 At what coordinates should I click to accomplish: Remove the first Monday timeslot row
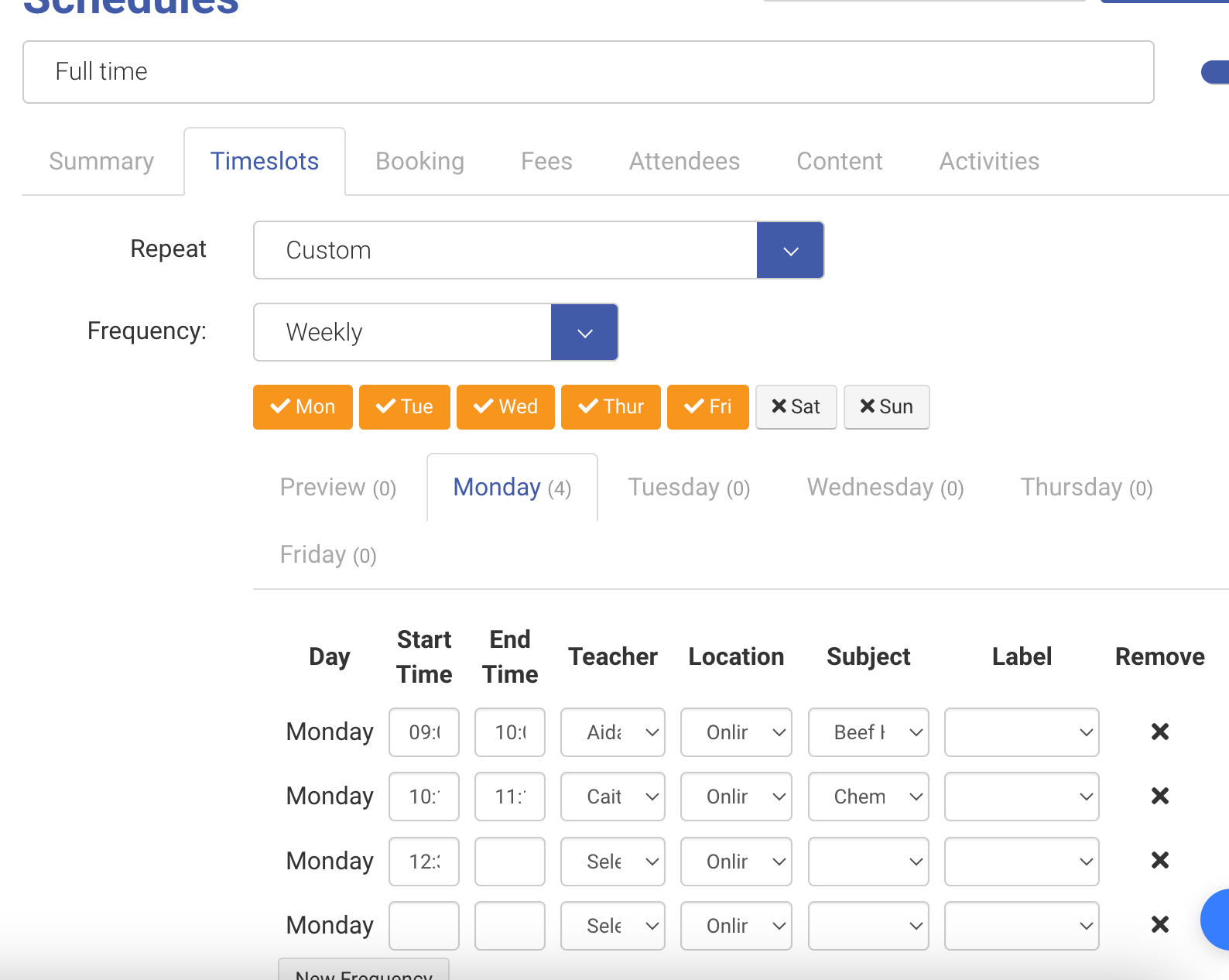tap(1159, 732)
